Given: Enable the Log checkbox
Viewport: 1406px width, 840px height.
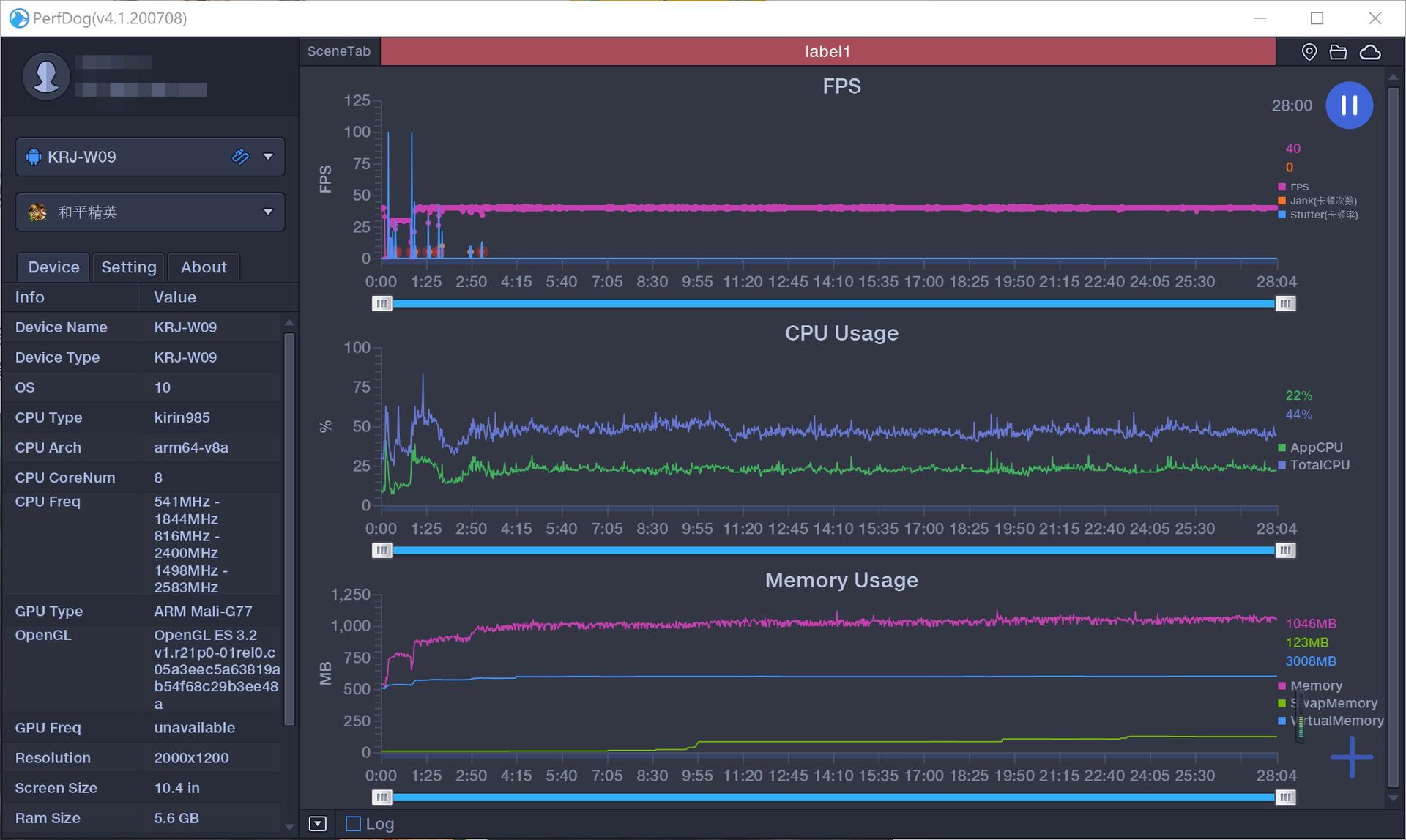Looking at the screenshot, I should [x=353, y=824].
